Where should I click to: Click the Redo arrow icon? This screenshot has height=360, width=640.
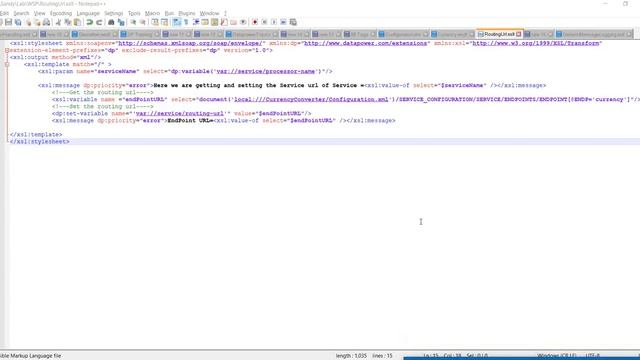[x=99, y=22]
